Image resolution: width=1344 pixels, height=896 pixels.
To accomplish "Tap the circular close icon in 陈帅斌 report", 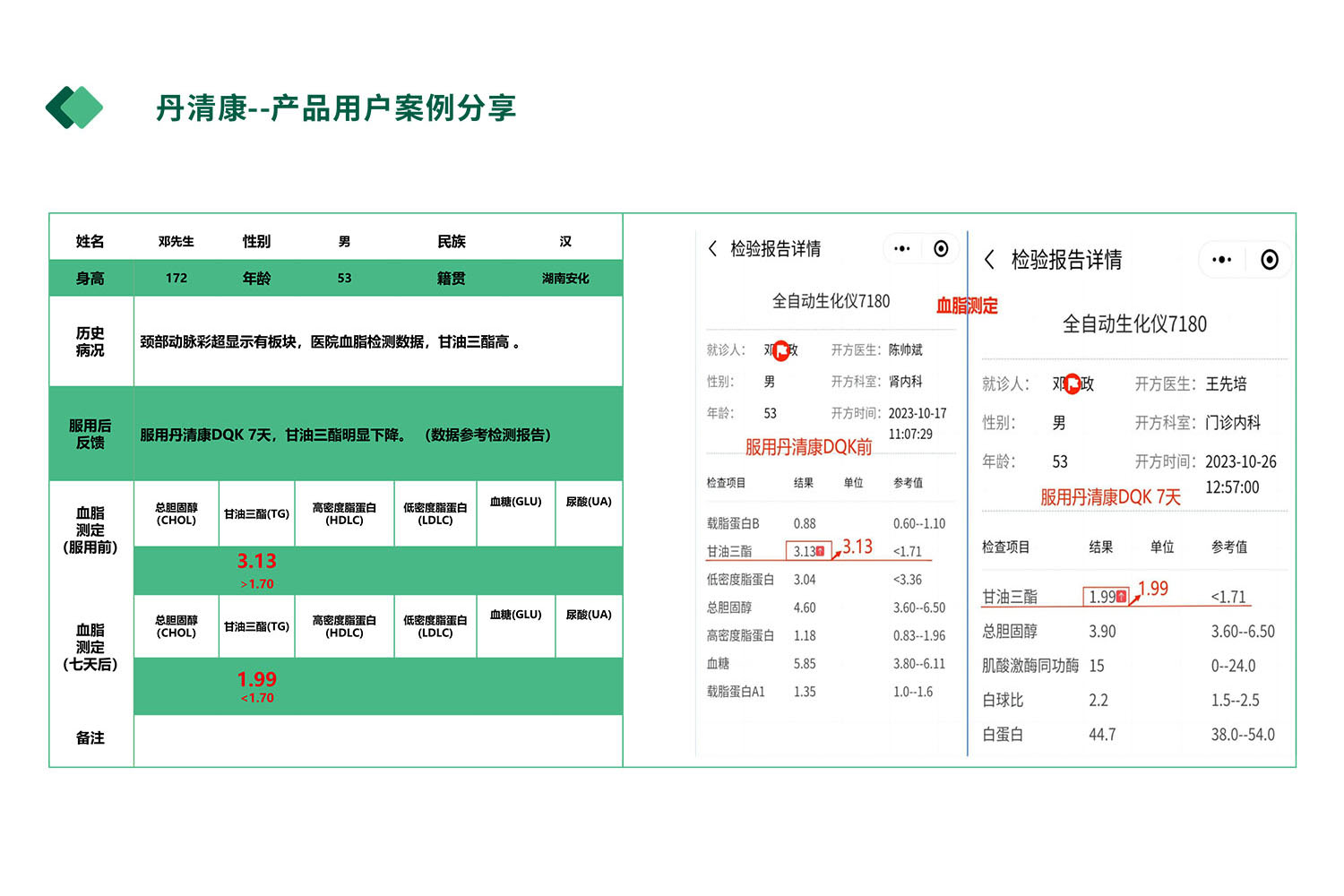I will [941, 248].
